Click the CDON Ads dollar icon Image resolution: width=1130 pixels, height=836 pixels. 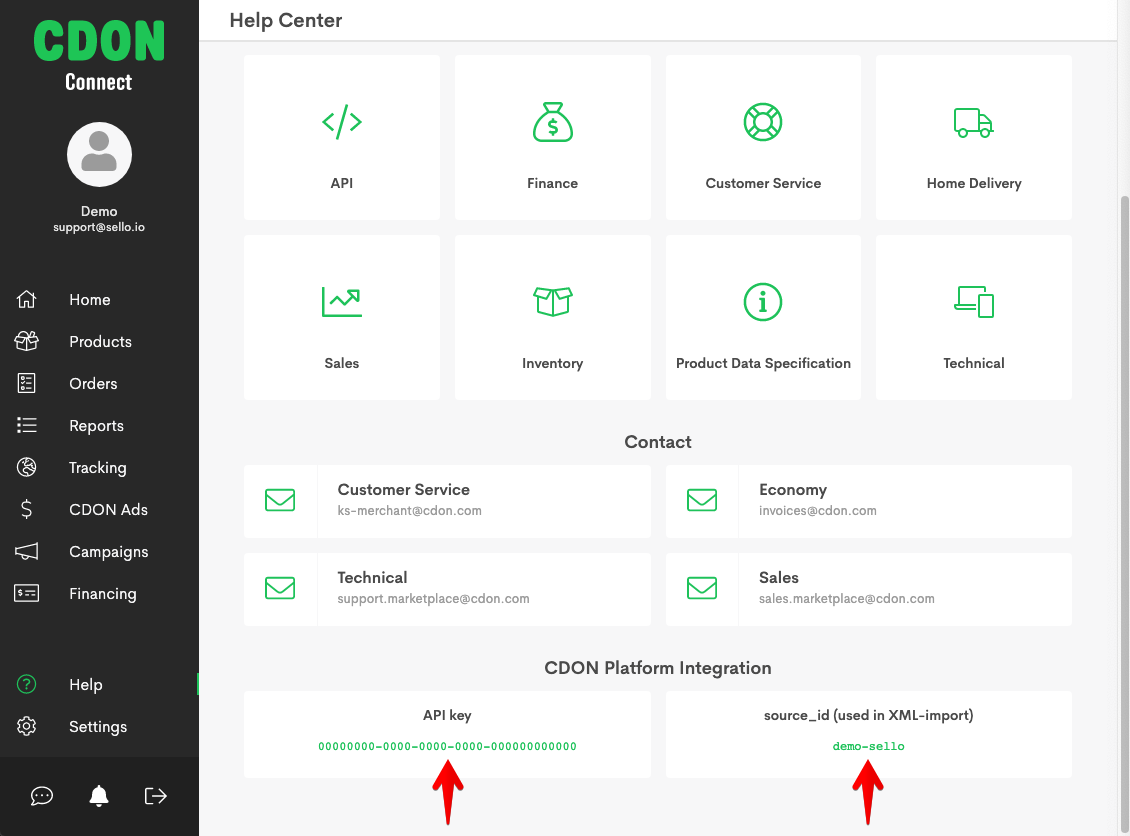click(x=27, y=510)
